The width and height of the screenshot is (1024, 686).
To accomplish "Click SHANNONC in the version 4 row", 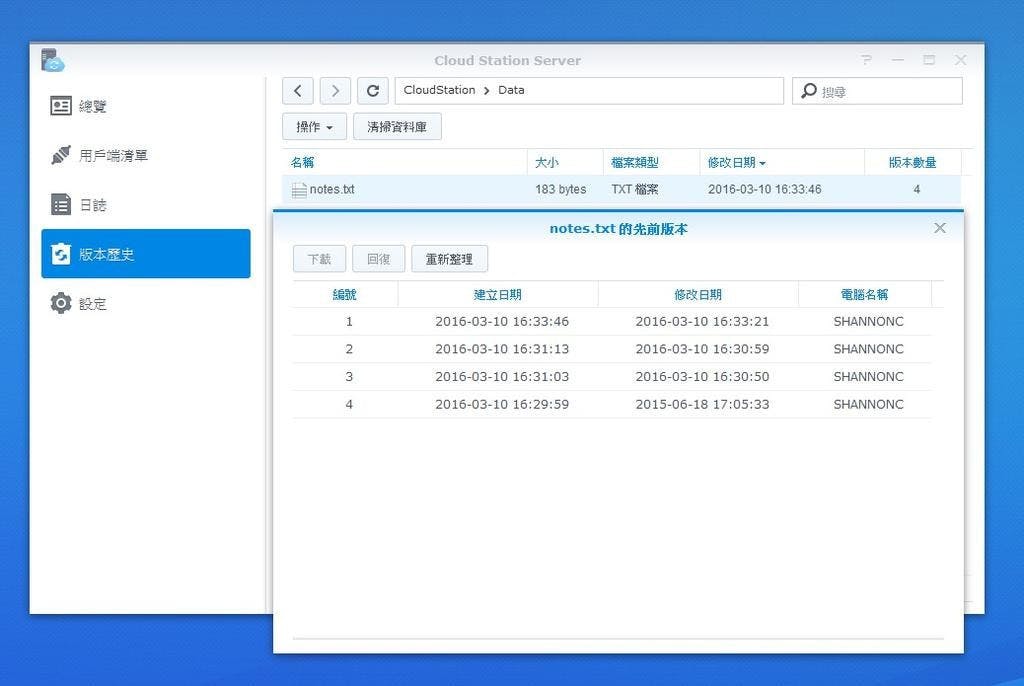I will tap(869, 404).
